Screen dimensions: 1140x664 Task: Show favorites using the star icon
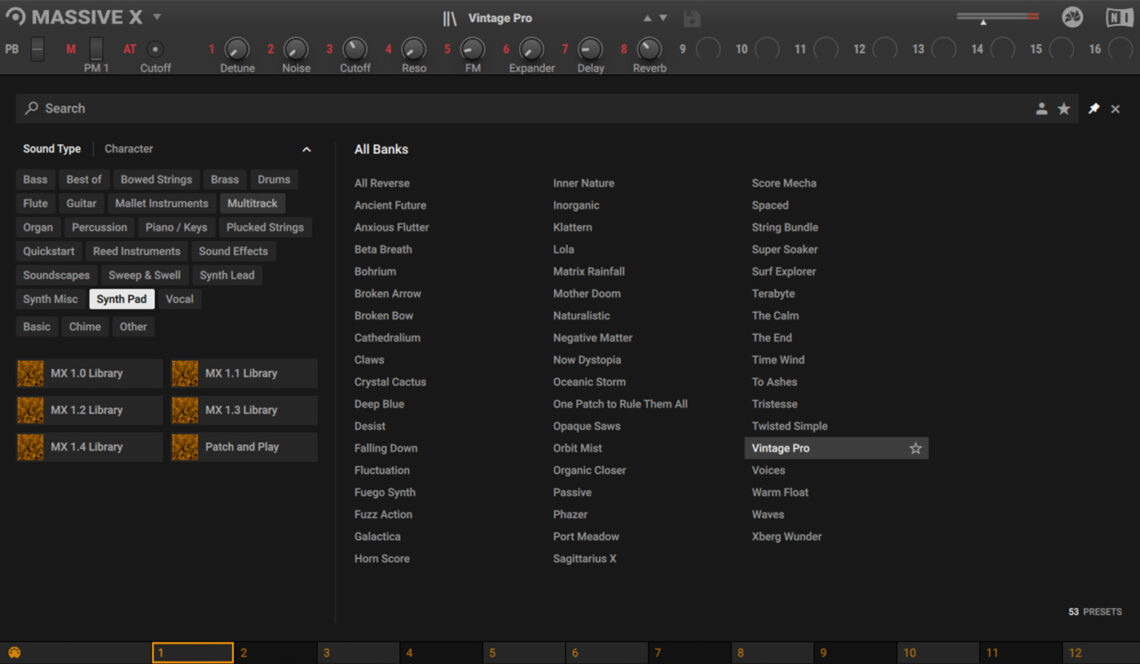1064,108
